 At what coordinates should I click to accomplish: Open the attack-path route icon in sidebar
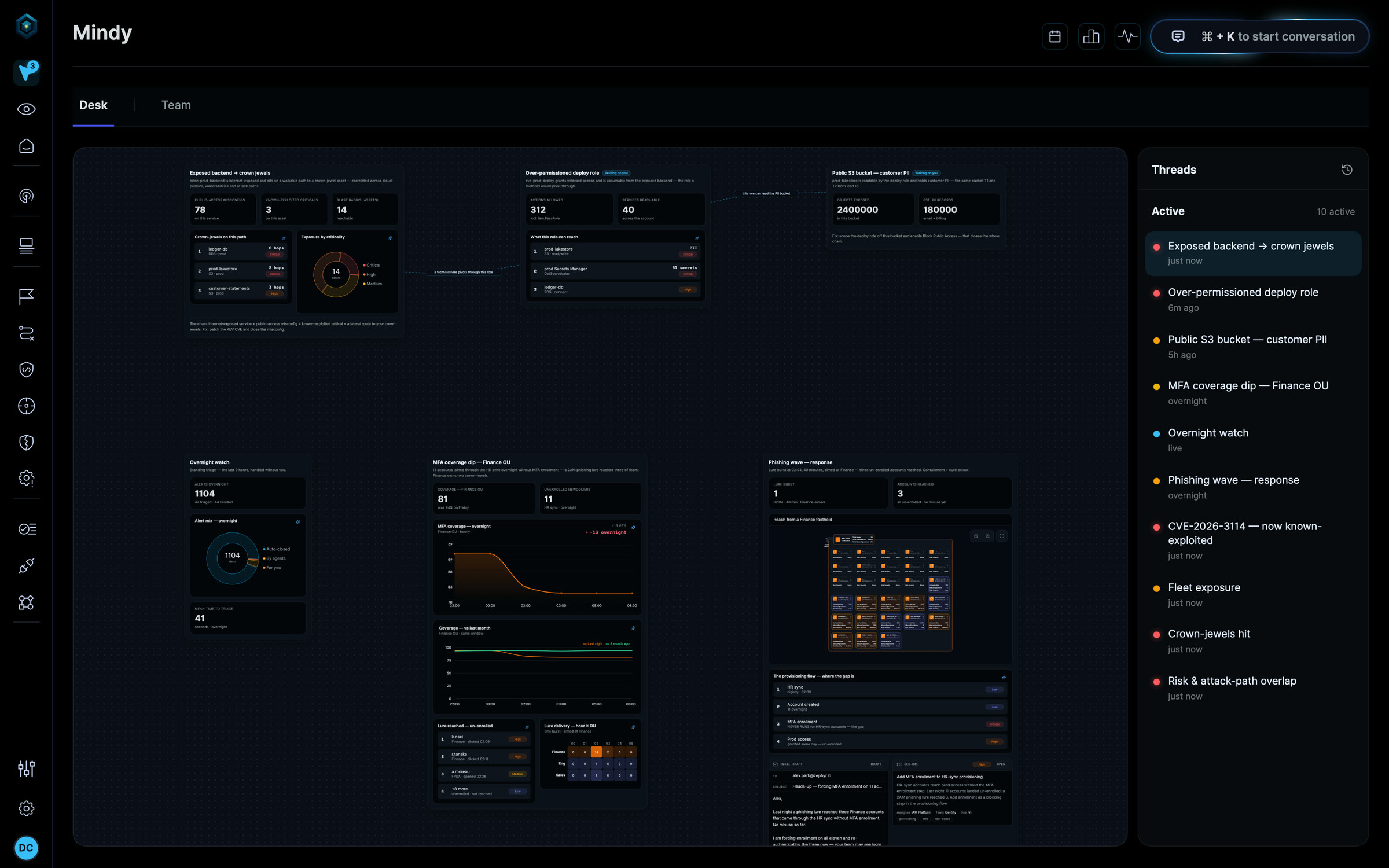(x=26, y=333)
